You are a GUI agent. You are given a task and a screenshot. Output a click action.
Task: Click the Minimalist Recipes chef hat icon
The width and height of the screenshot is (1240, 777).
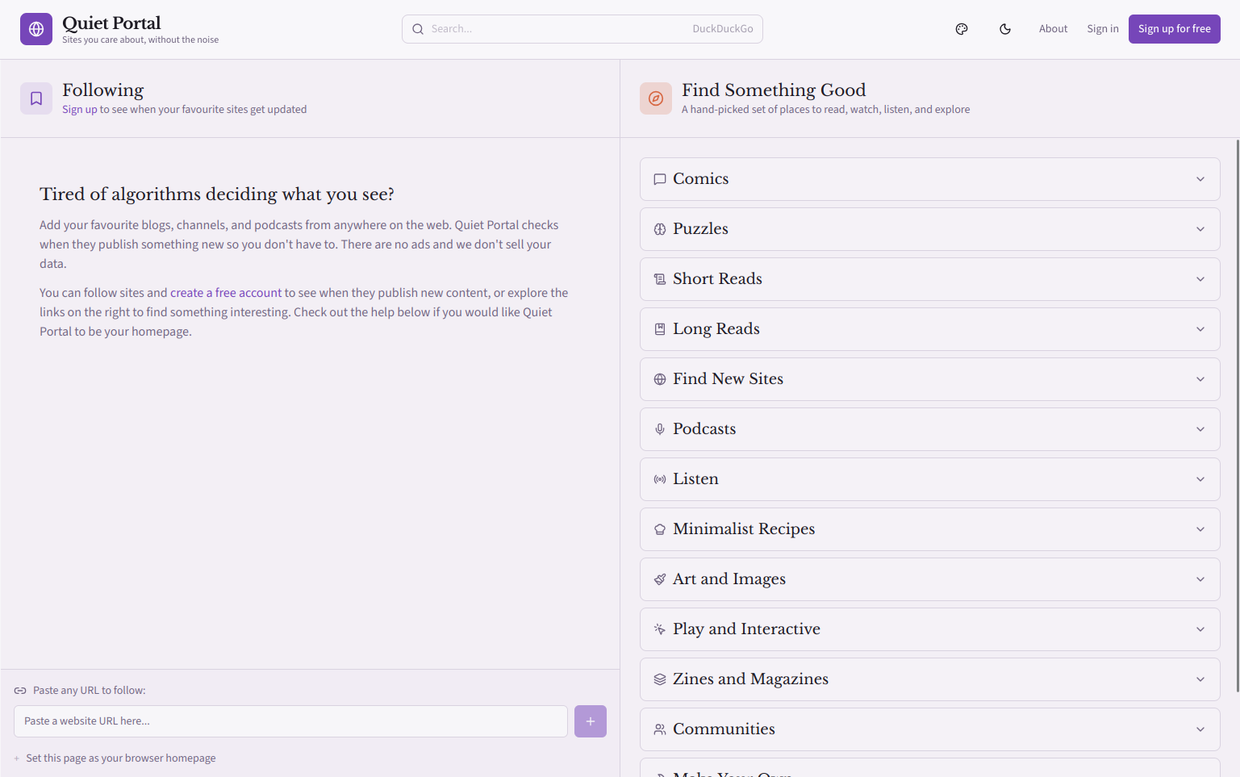tap(660, 529)
